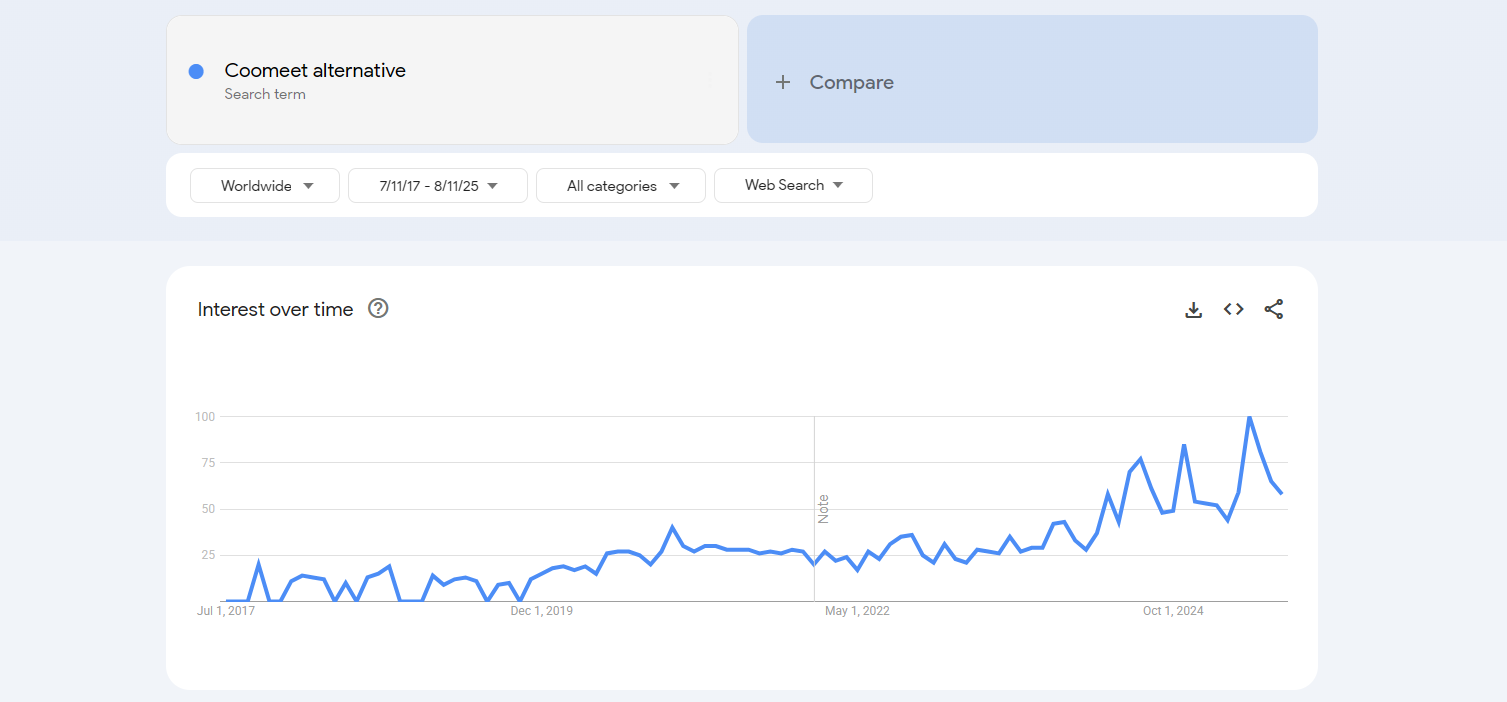Click the blue dot beside Coomeet alternative
This screenshot has height=702, width=1507.
coord(196,71)
